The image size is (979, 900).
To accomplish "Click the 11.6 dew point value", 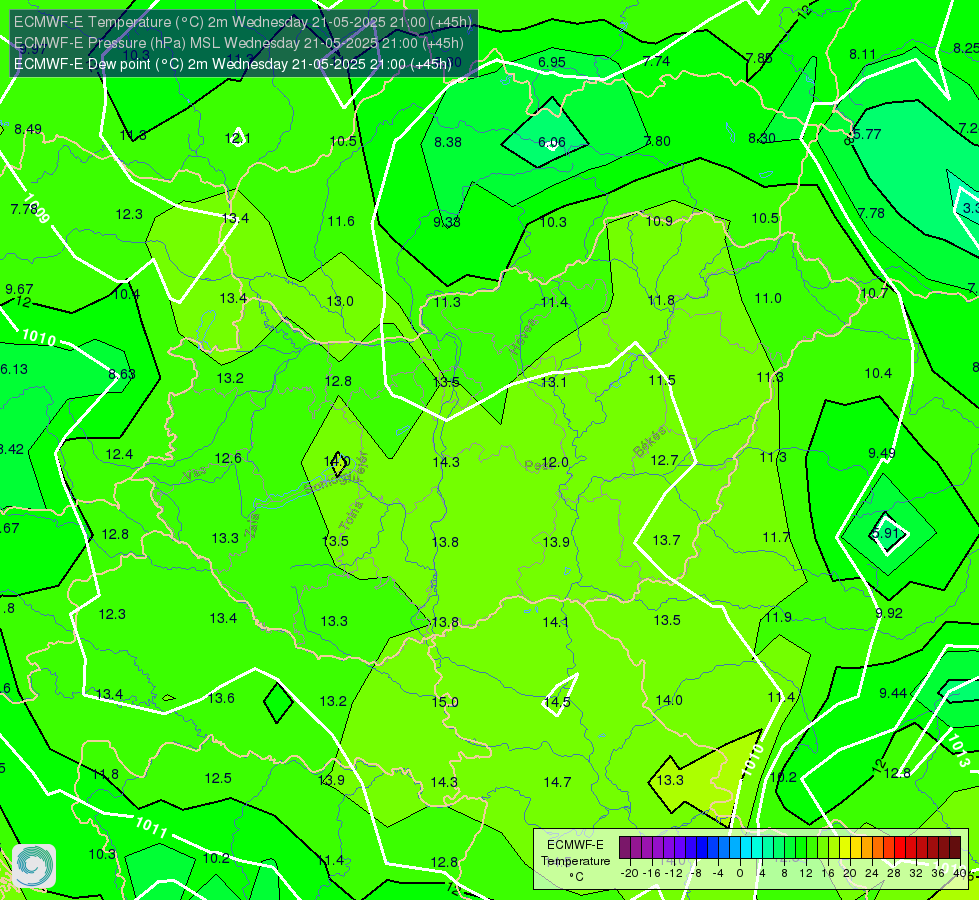I will point(341,221).
